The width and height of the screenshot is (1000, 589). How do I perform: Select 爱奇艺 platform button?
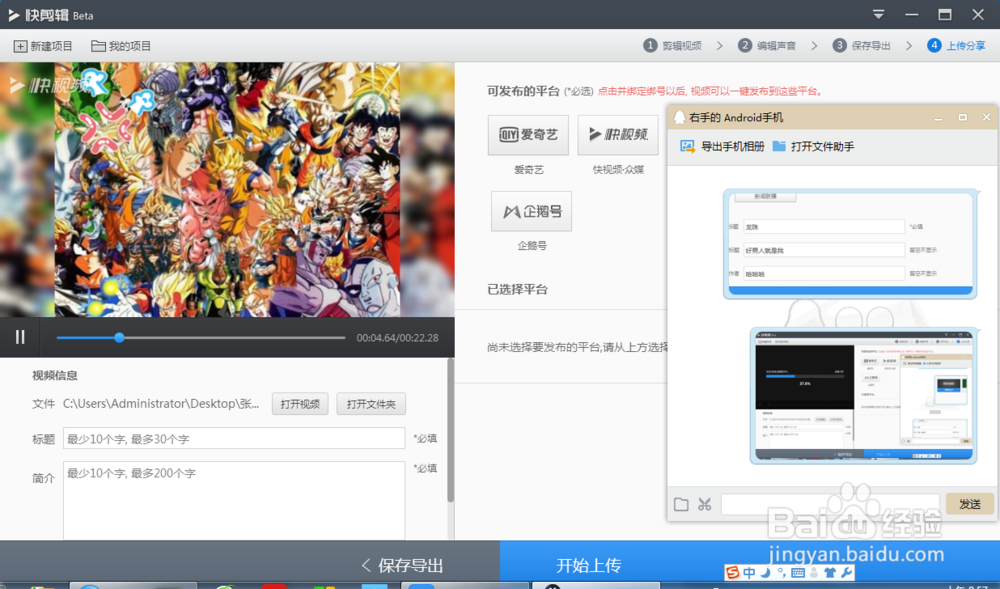pyautogui.click(x=528, y=135)
